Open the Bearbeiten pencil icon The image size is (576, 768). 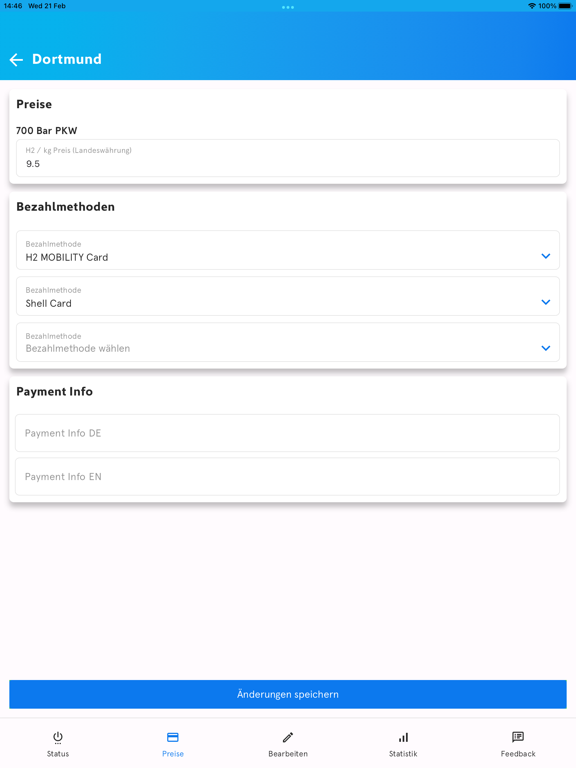click(288, 737)
